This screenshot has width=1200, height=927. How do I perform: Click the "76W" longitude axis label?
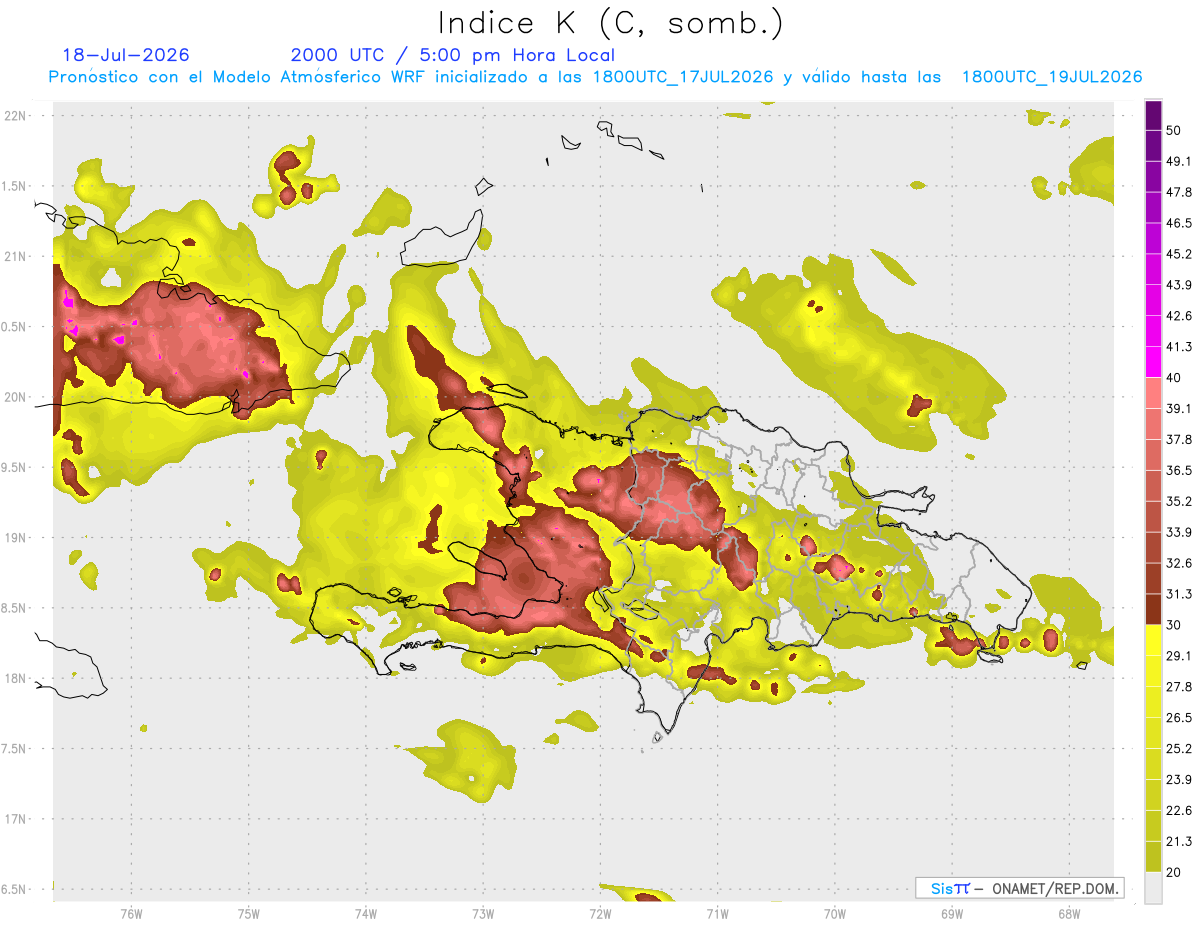click(131, 913)
